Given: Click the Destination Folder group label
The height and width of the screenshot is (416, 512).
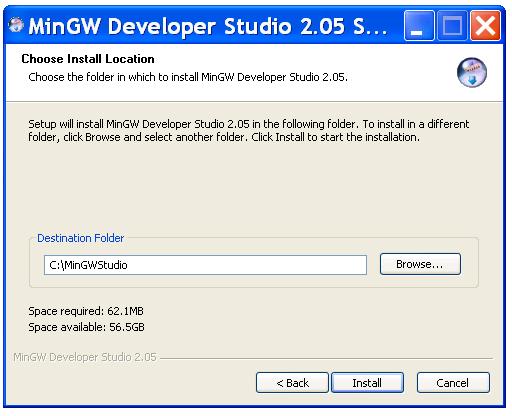Looking at the screenshot, I should (x=80, y=238).
